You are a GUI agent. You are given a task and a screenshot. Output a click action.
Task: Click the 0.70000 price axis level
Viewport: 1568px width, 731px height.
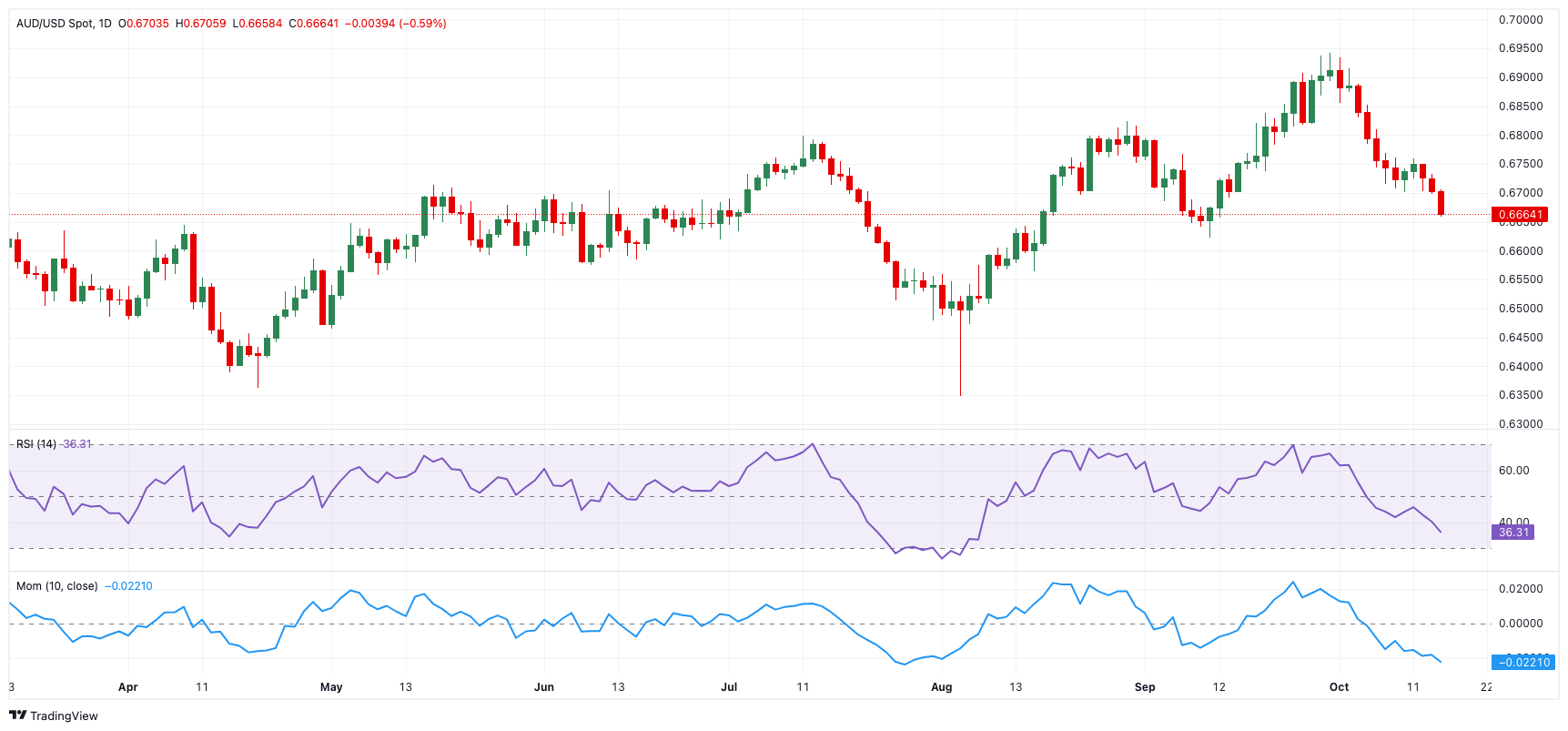(1521, 20)
